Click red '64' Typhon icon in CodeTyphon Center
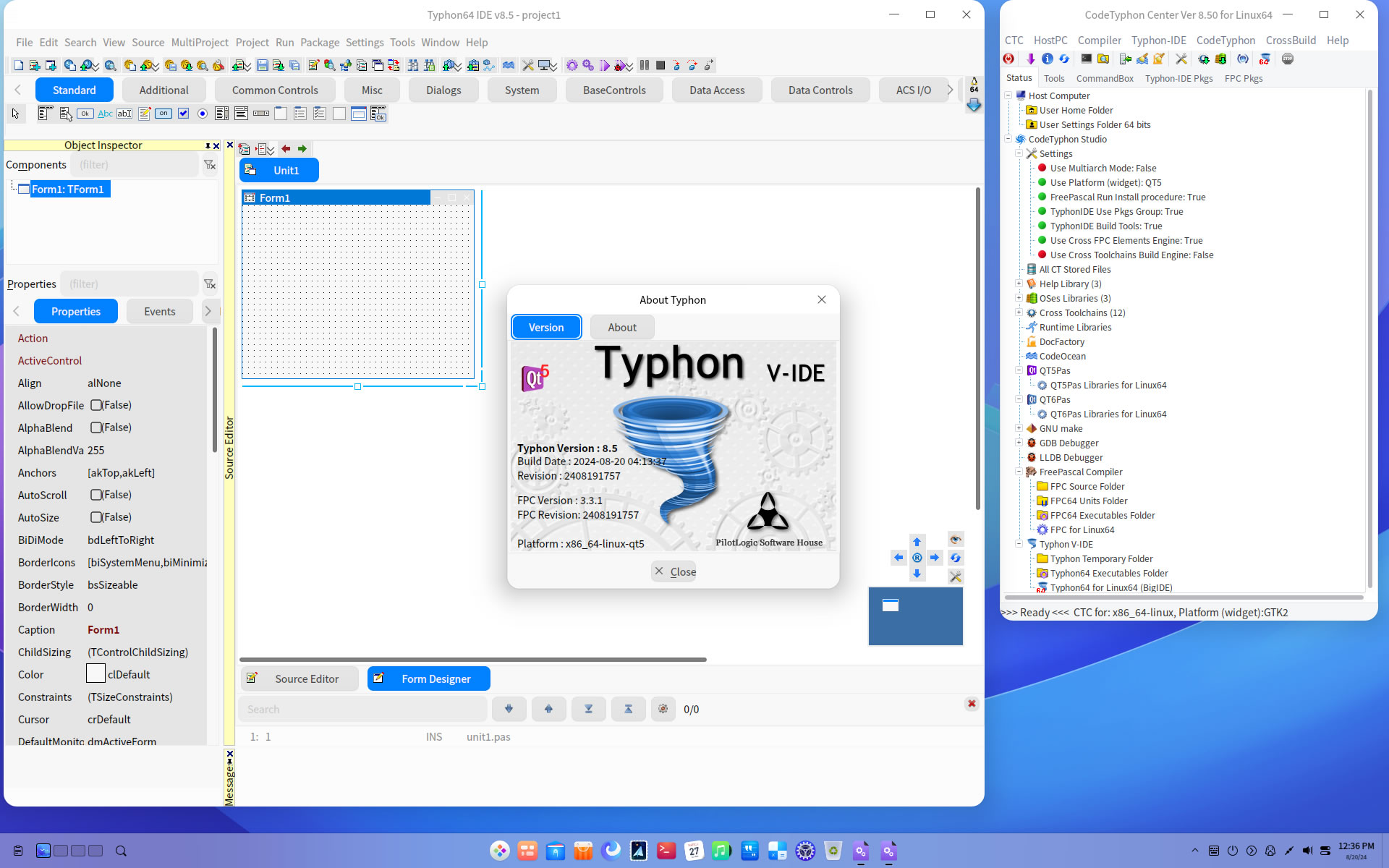The height and width of the screenshot is (868, 1389). (x=1265, y=59)
